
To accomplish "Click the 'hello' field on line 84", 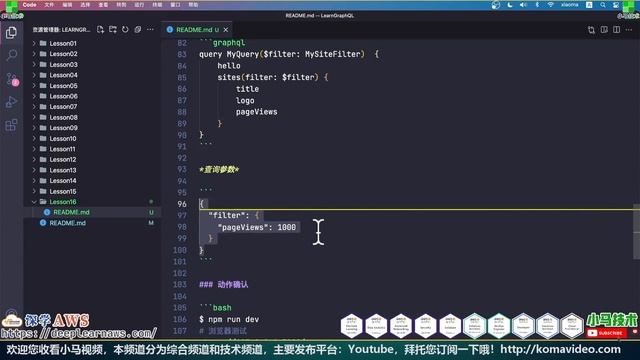I will pos(229,66).
